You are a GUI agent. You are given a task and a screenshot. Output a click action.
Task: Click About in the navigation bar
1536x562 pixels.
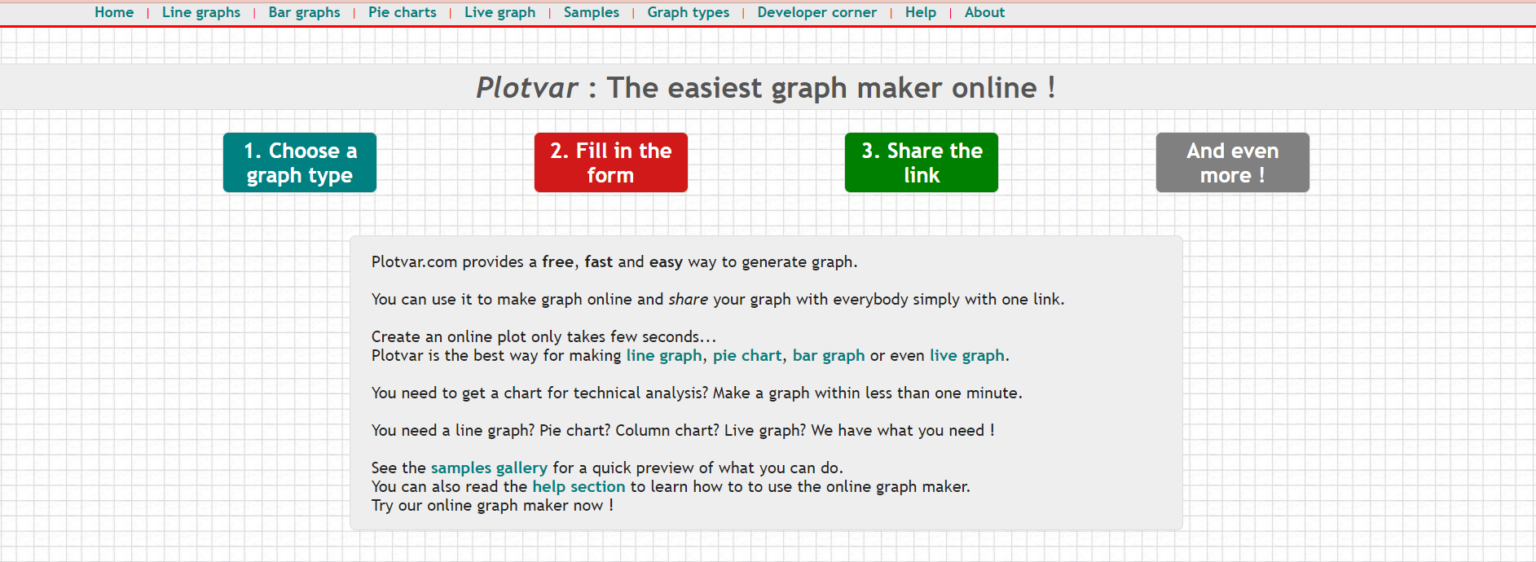pyautogui.click(x=984, y=13)
